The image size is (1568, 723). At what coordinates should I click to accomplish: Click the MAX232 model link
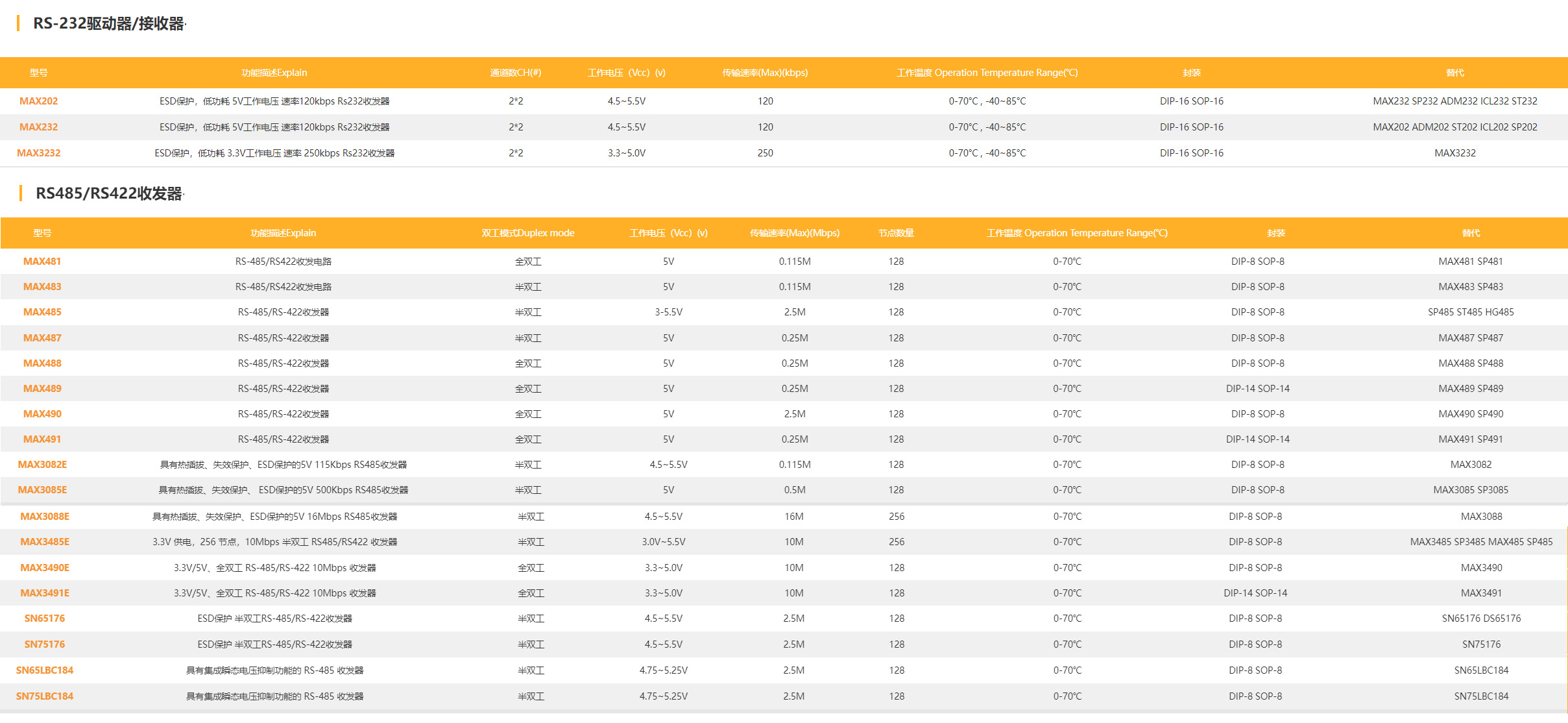38,127
